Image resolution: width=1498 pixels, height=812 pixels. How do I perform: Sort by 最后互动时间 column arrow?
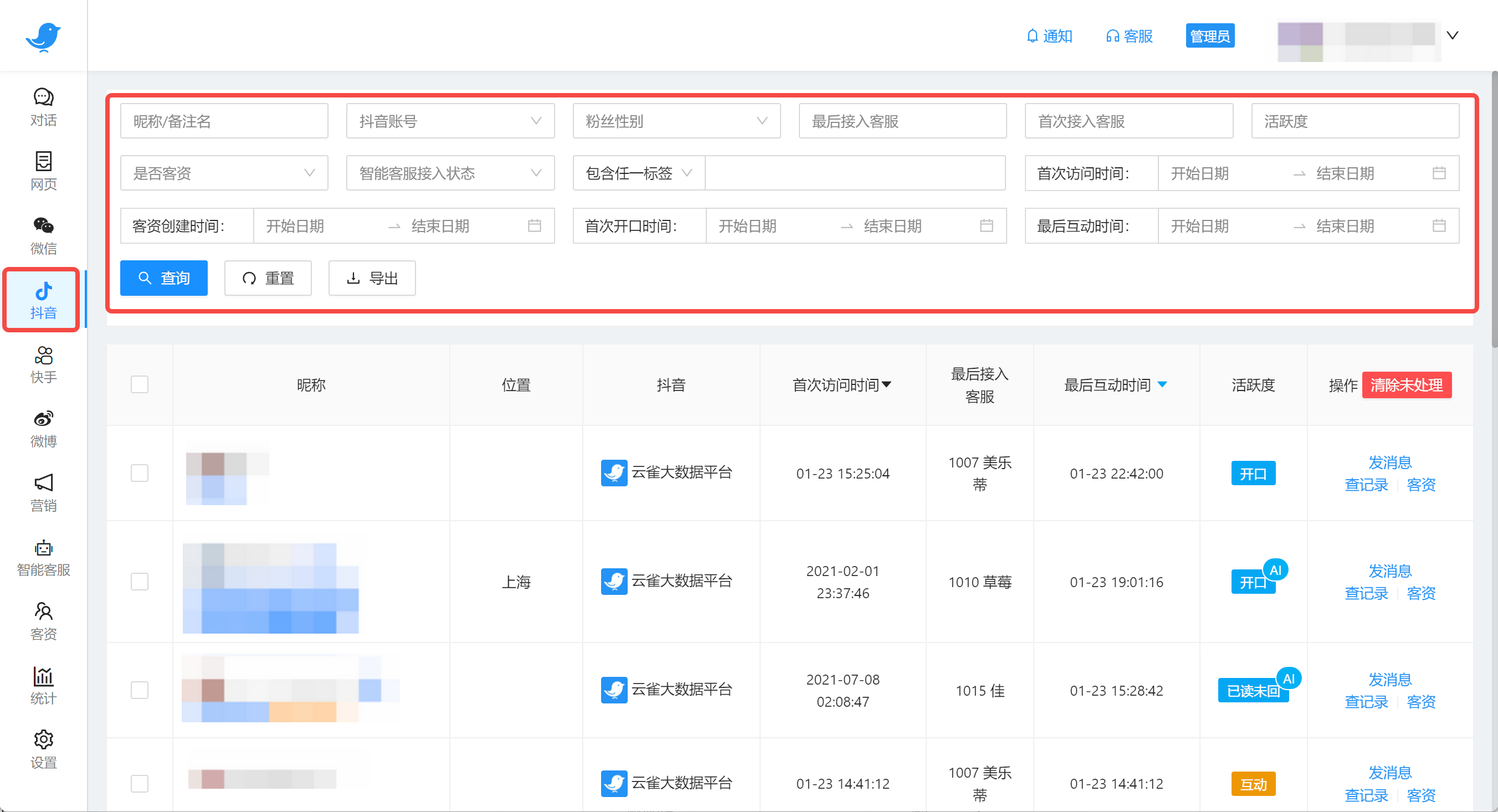click(1163, 384)
